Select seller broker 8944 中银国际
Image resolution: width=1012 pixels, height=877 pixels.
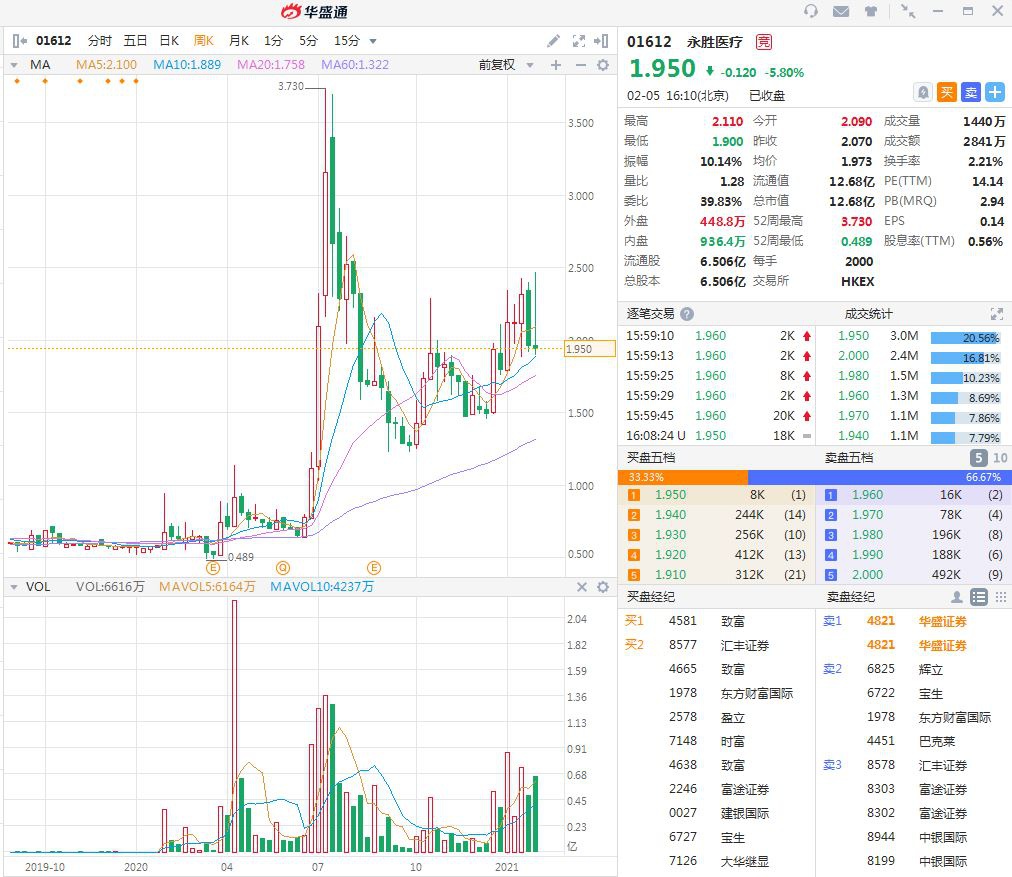coord(916,837)
